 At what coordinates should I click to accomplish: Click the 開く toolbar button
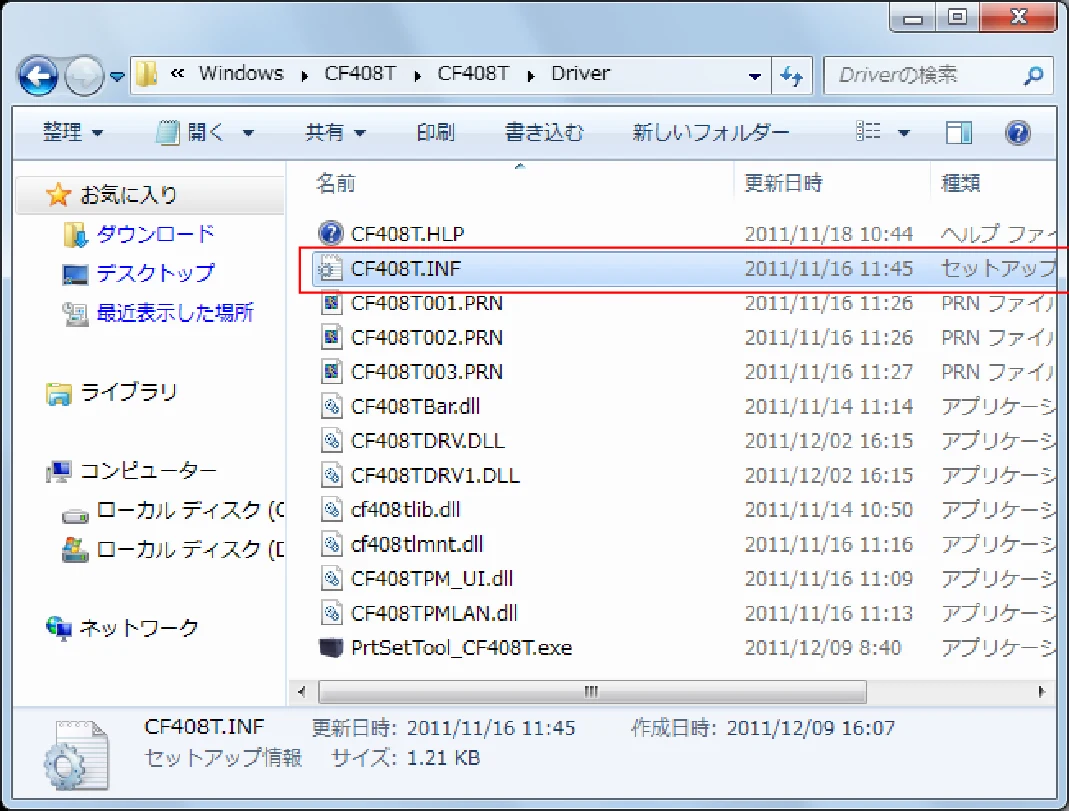click(191, 132)
